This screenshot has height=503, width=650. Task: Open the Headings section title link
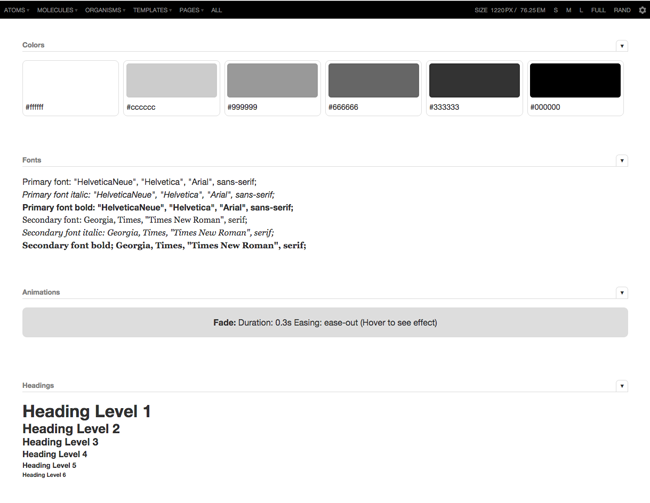point(38,385)
